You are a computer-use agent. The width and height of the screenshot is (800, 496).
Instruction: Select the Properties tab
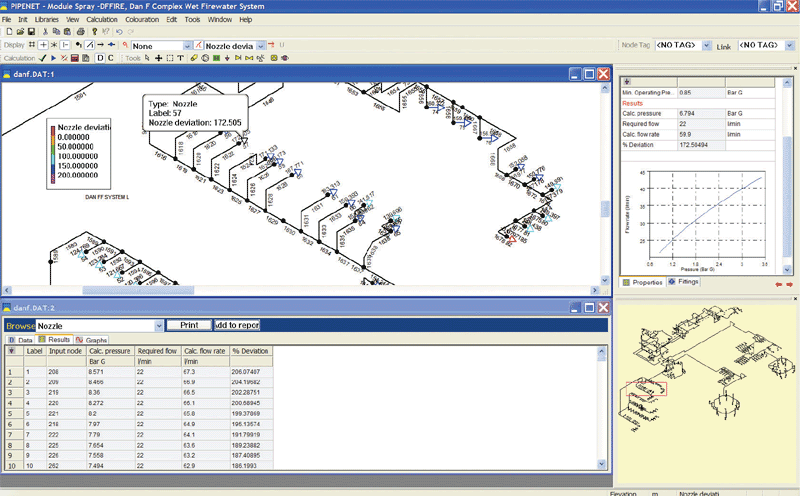[643, 282]
